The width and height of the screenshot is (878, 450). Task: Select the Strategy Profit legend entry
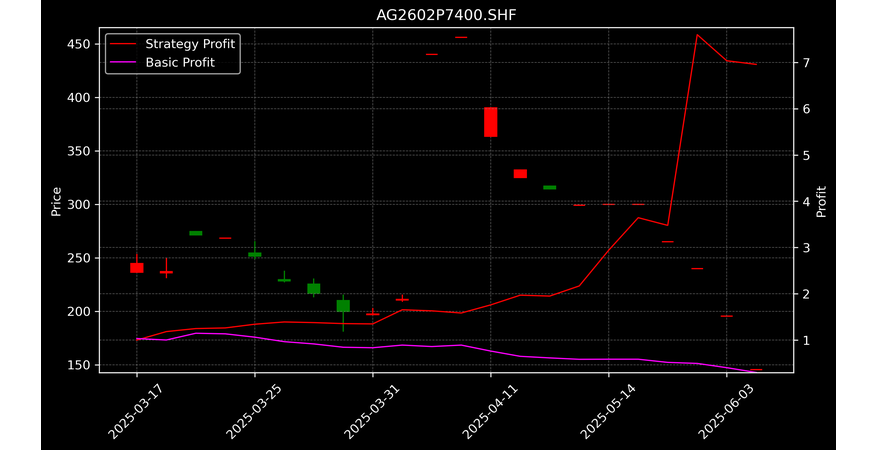174,44
